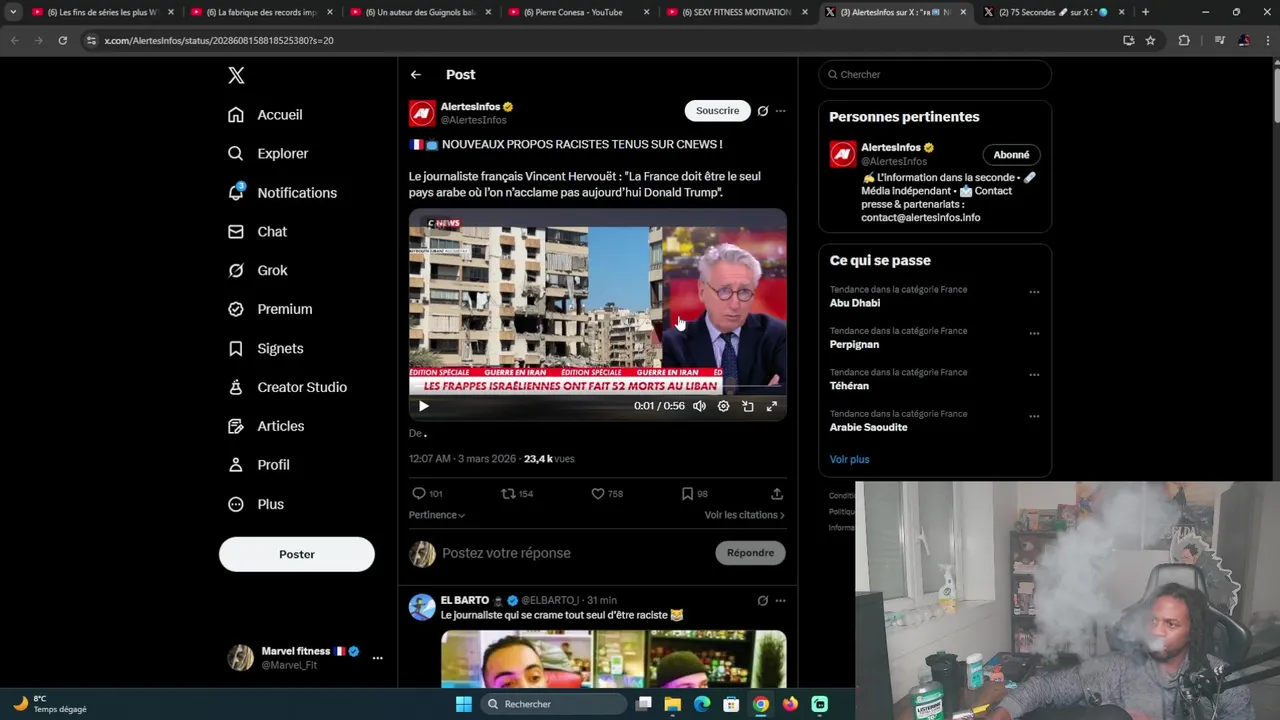This screenshot has width=1280, height=720.
Task: Reload the page
Action: [62, 40]
